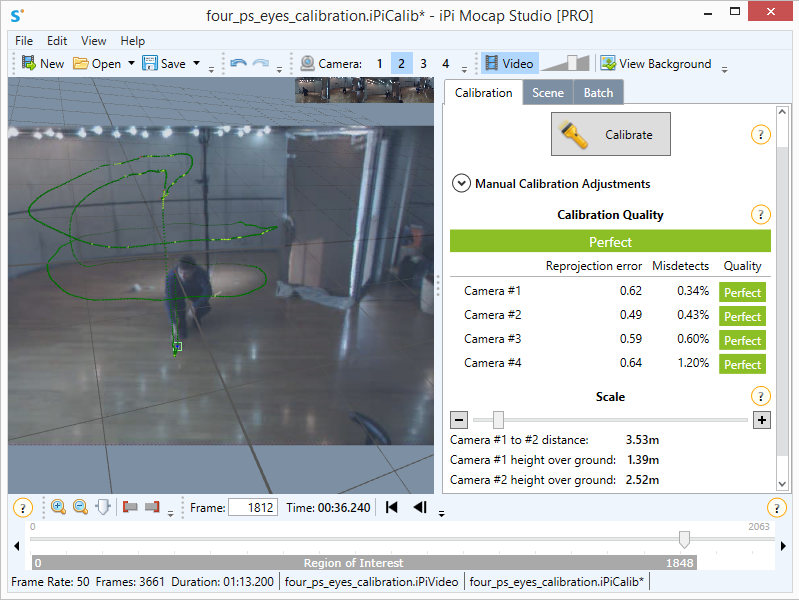This screenshot has width=799, height=600.
Task: Switch to camera 1 view
Action: 380,63
